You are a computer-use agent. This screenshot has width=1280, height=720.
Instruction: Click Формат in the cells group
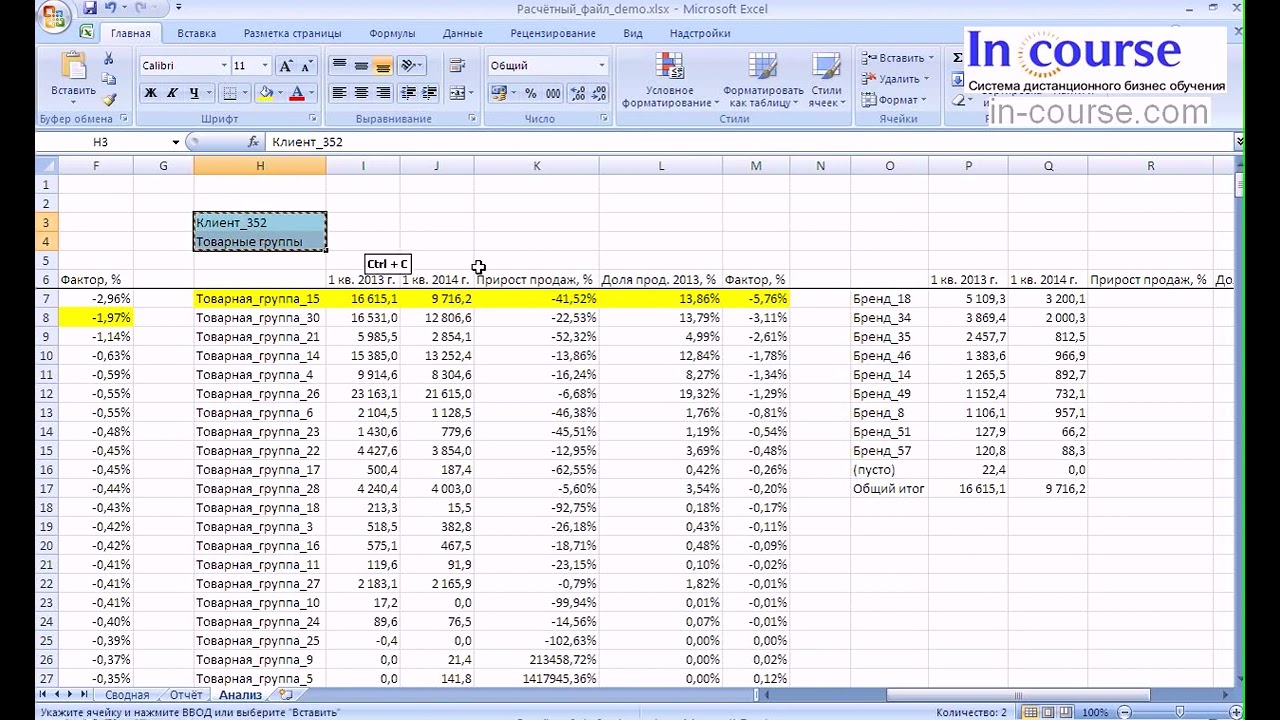point(896,100)
